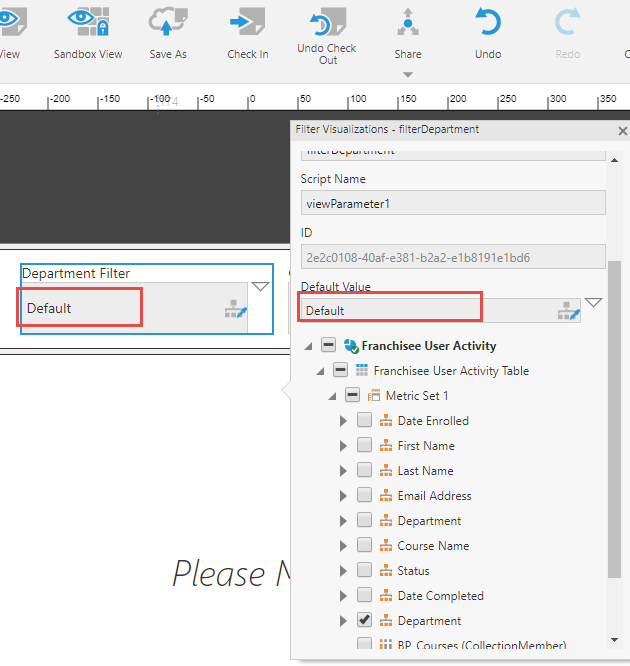Check the Course Name checkbox
The width and height of the screenshot is (630, 666).
364,545
